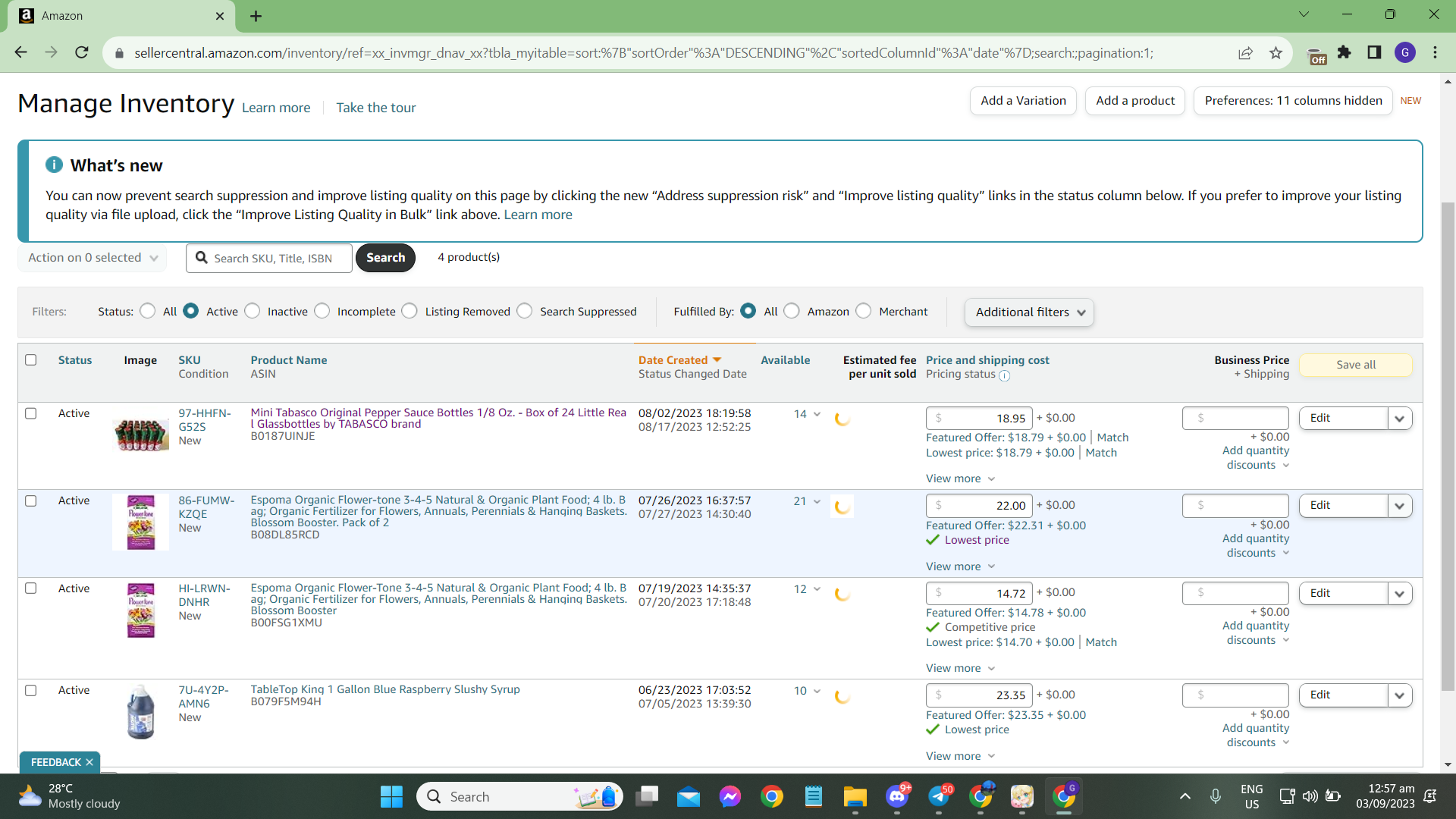
Task: Expand the Available 14 quantity chevron
Action: tap(817, 414)
